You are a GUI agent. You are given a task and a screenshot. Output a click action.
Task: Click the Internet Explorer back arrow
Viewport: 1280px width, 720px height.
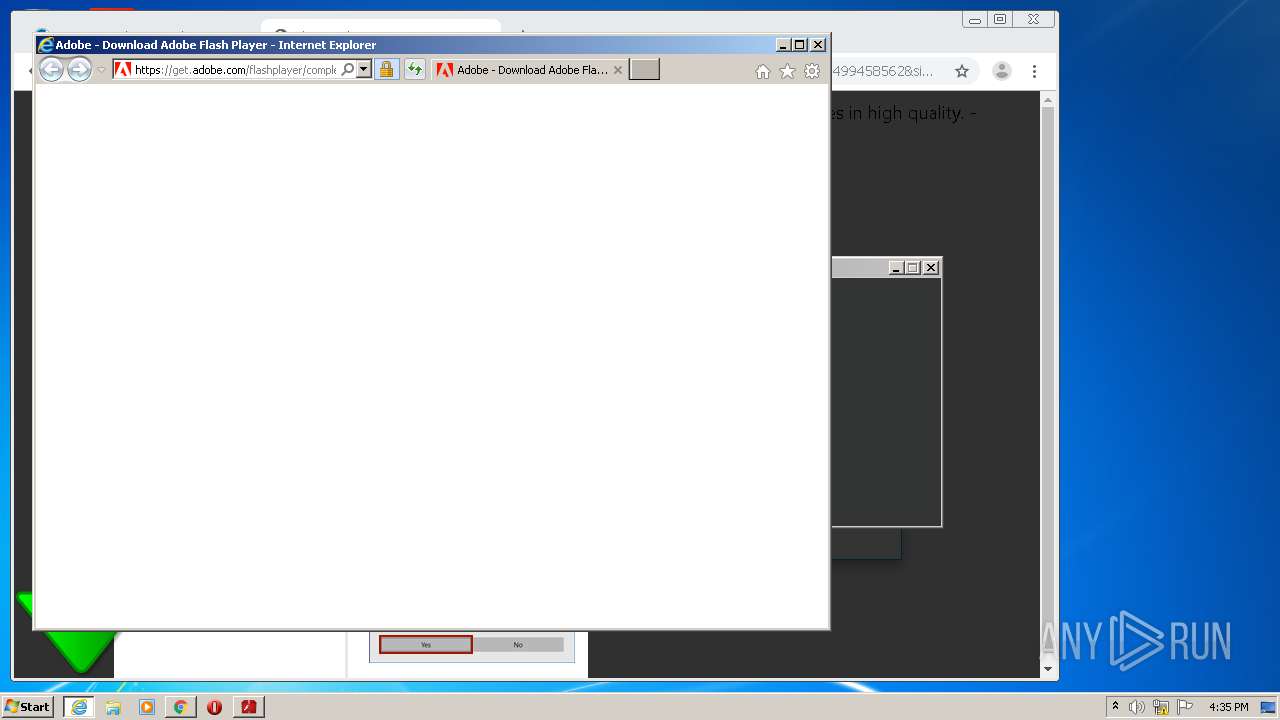[x=51, y=70]
